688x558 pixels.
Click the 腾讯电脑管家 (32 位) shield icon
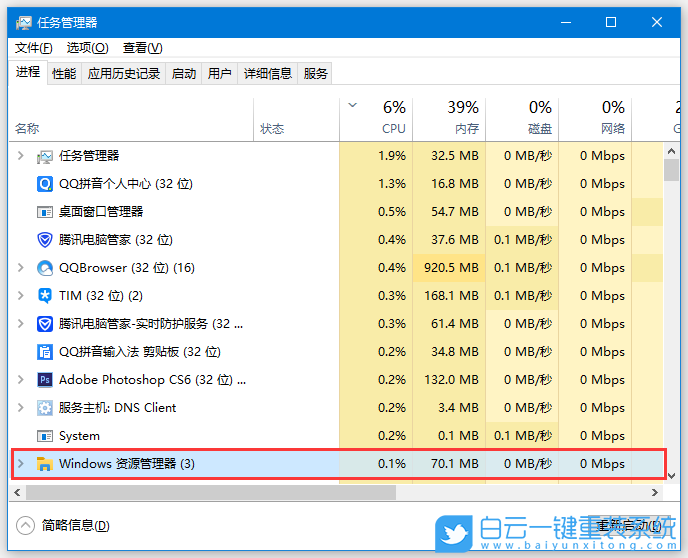(x=45, y=240)
